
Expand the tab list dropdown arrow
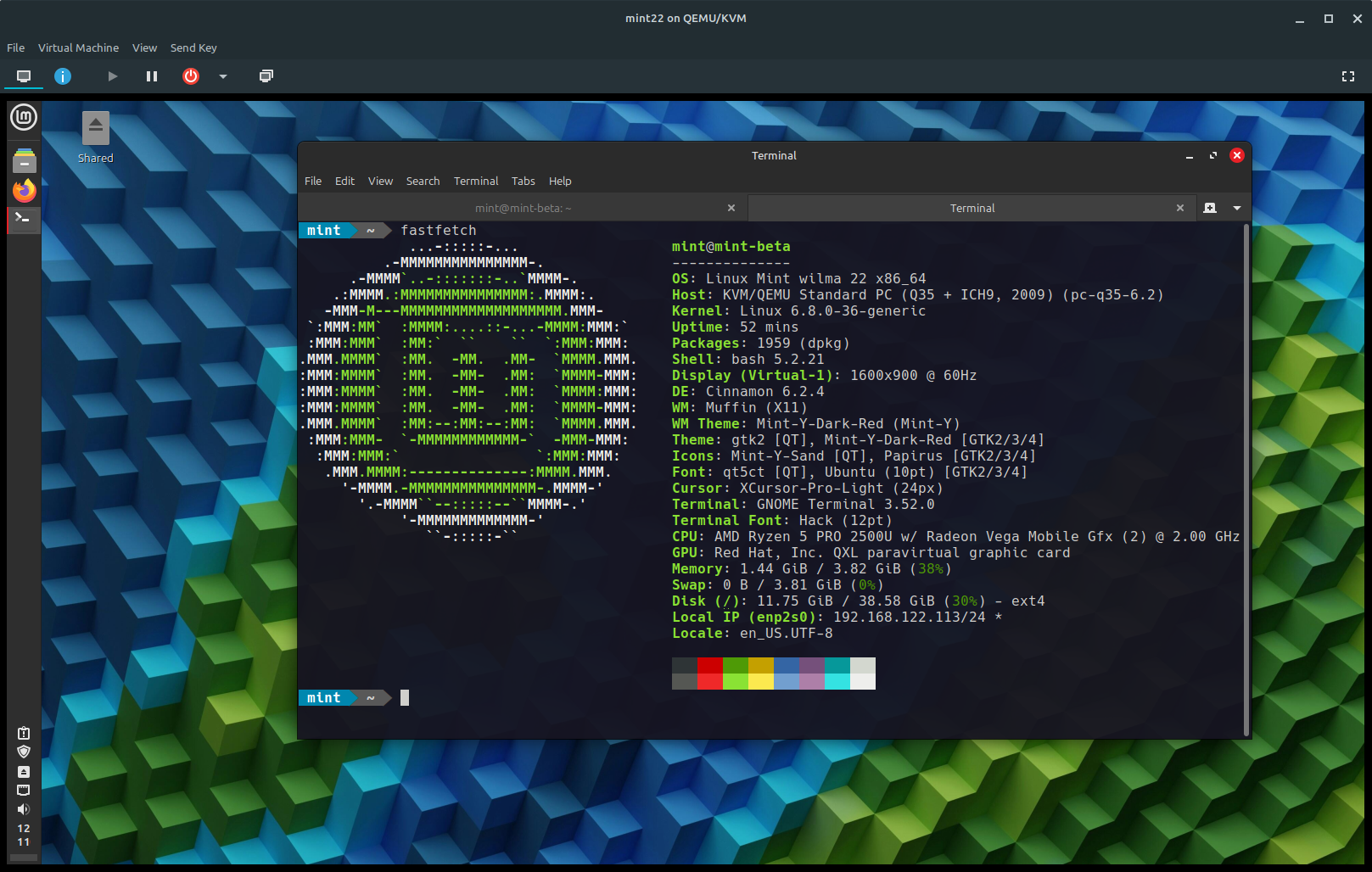[1237, 208]
